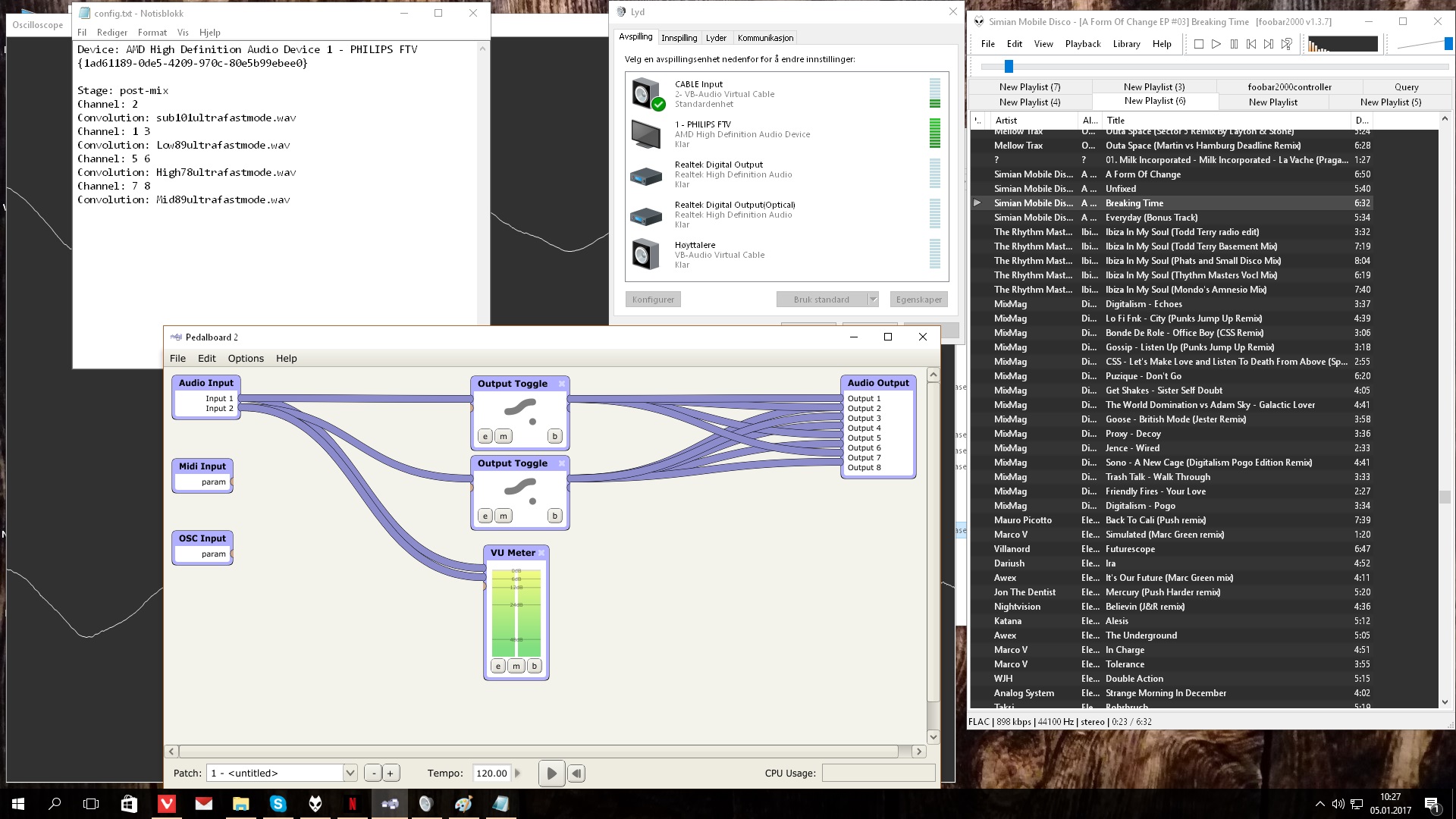Viewport: 1456px width, 819px height.
Task: Open Skype from the taskbar
Action: coord(278,804)
